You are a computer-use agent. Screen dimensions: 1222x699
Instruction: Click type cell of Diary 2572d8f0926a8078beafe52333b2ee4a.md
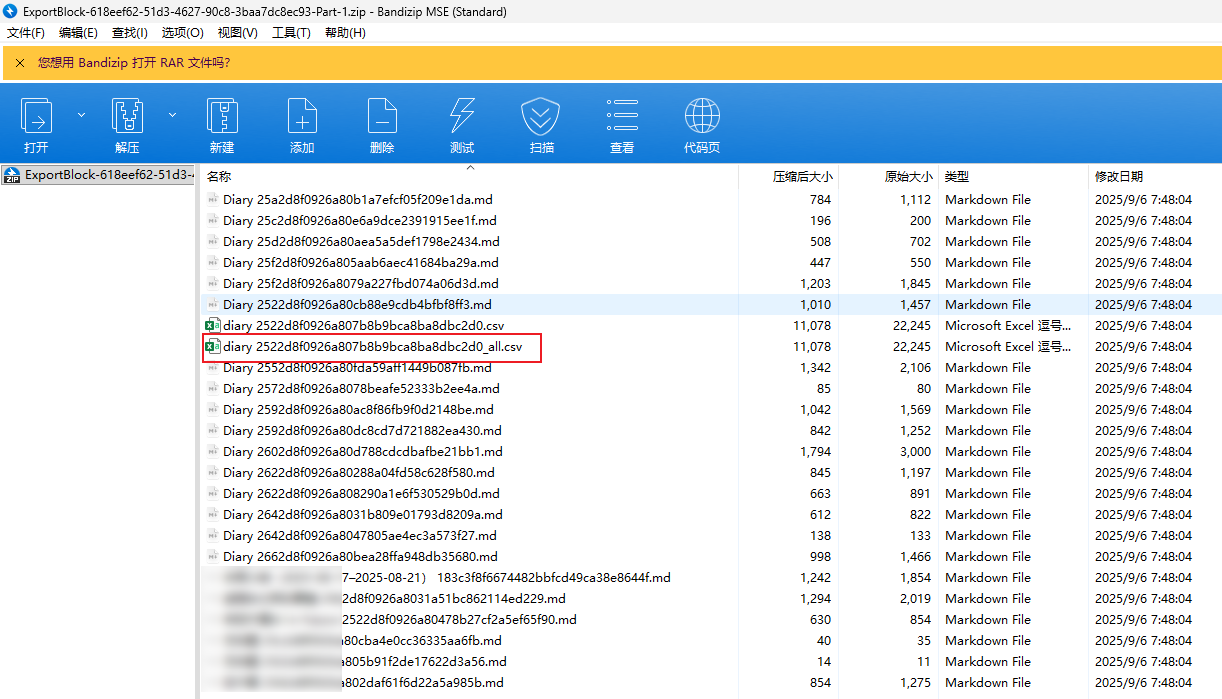click(x=988, y=389)
